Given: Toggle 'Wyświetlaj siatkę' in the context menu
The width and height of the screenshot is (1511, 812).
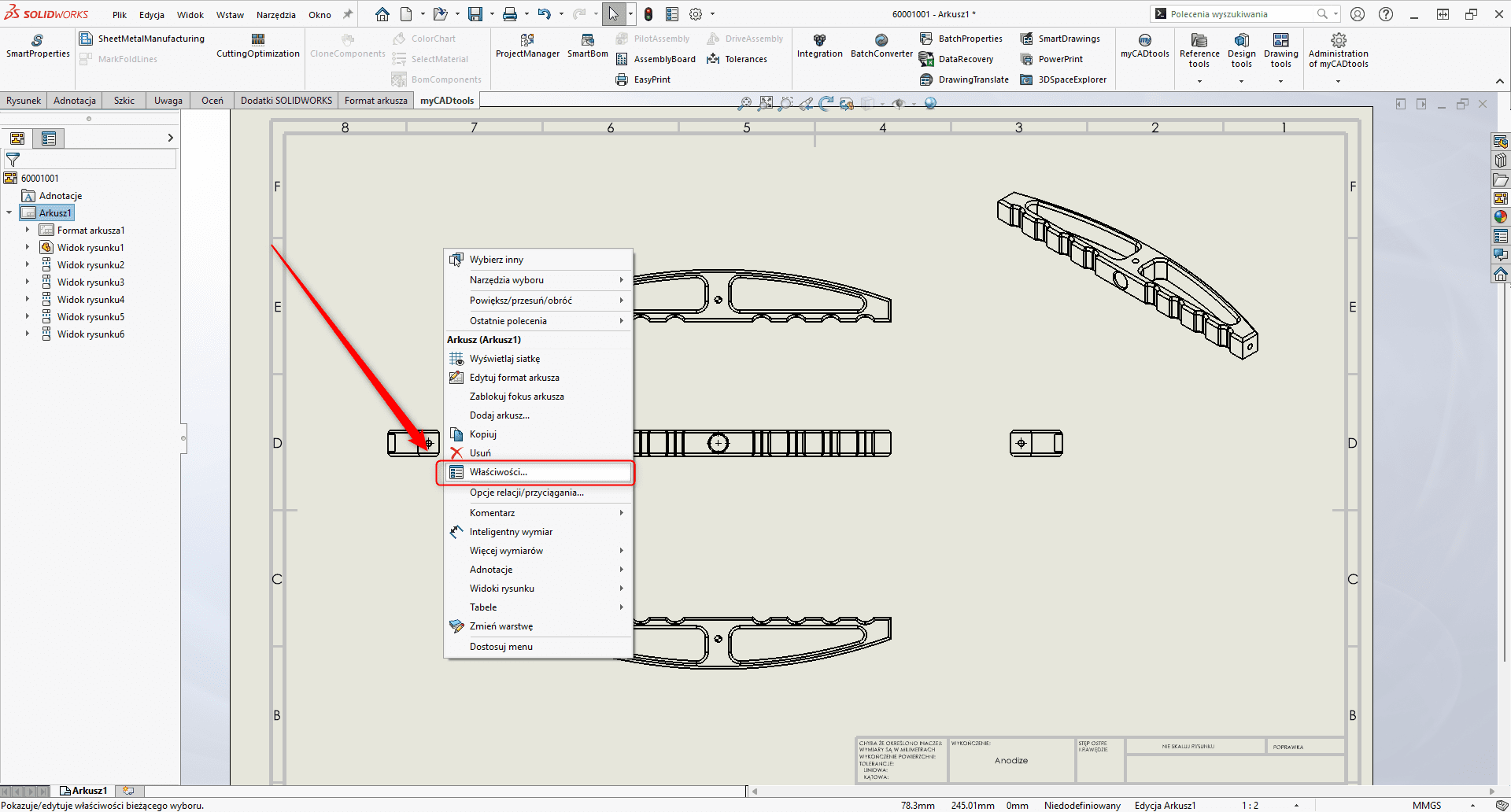Looking at the screenshot, I should click(x=504, y=358).
